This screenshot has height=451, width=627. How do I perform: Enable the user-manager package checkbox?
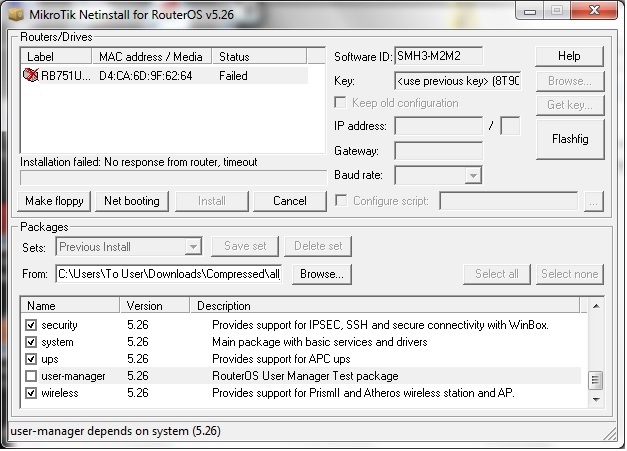point(31,376)
